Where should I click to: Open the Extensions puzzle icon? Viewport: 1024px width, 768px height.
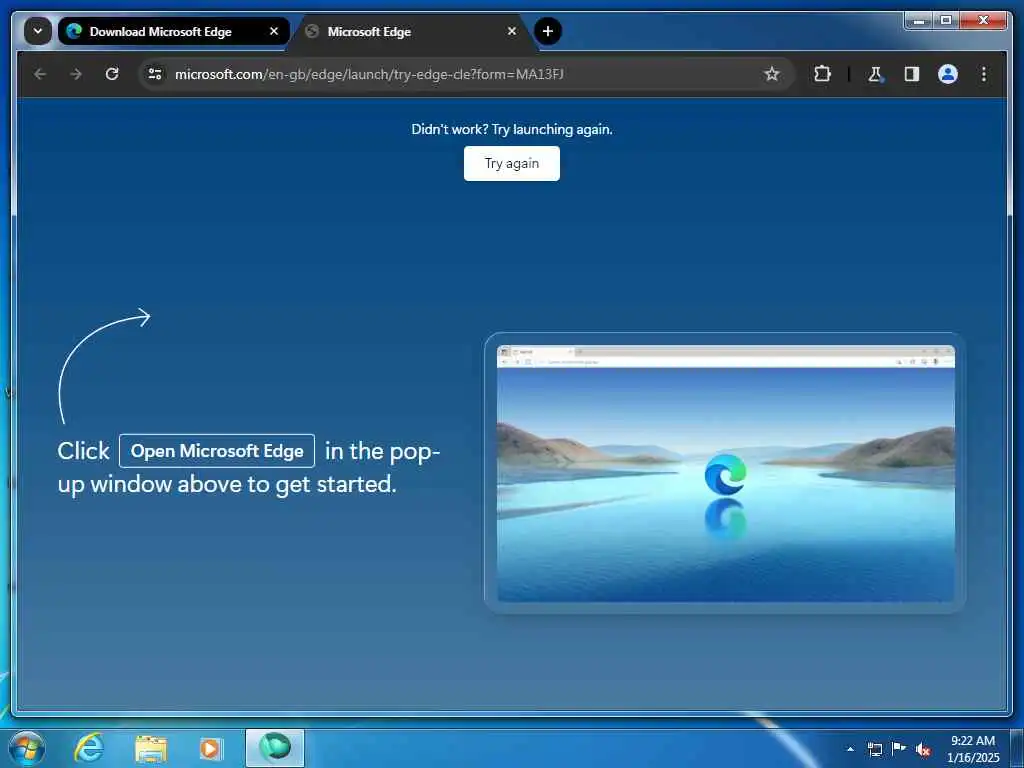[x=822, y=74]
